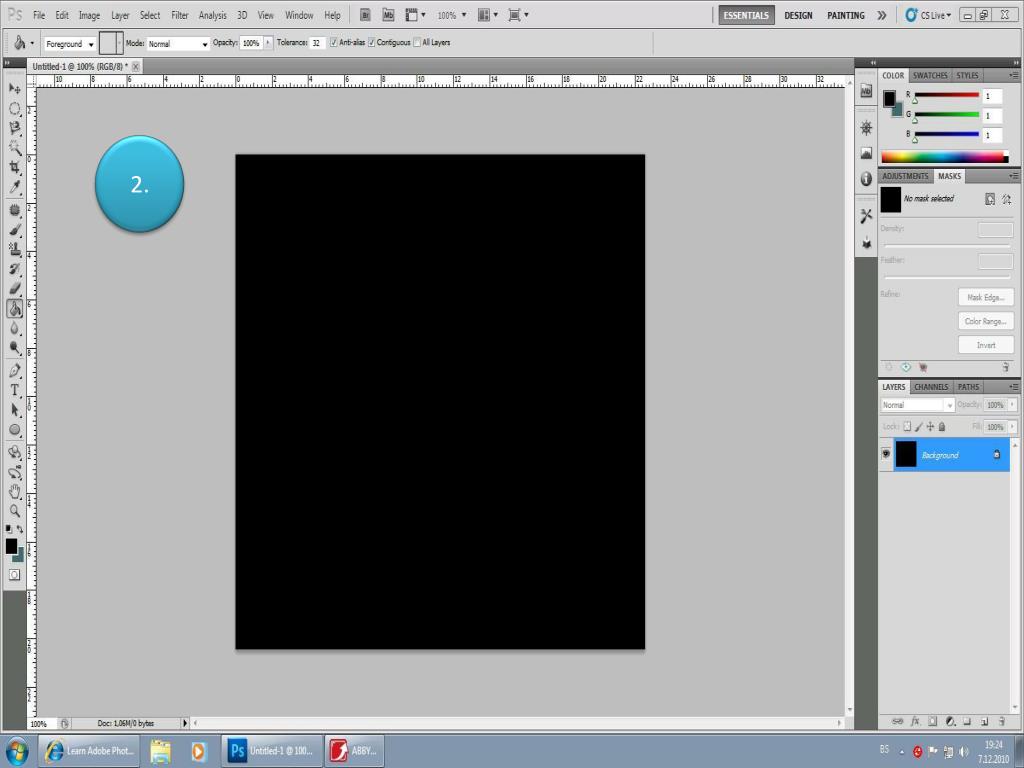The height and width of the screenshot is (768, 1024).
Task: Open the CS Live dropdown
Action: coord(929,15)
